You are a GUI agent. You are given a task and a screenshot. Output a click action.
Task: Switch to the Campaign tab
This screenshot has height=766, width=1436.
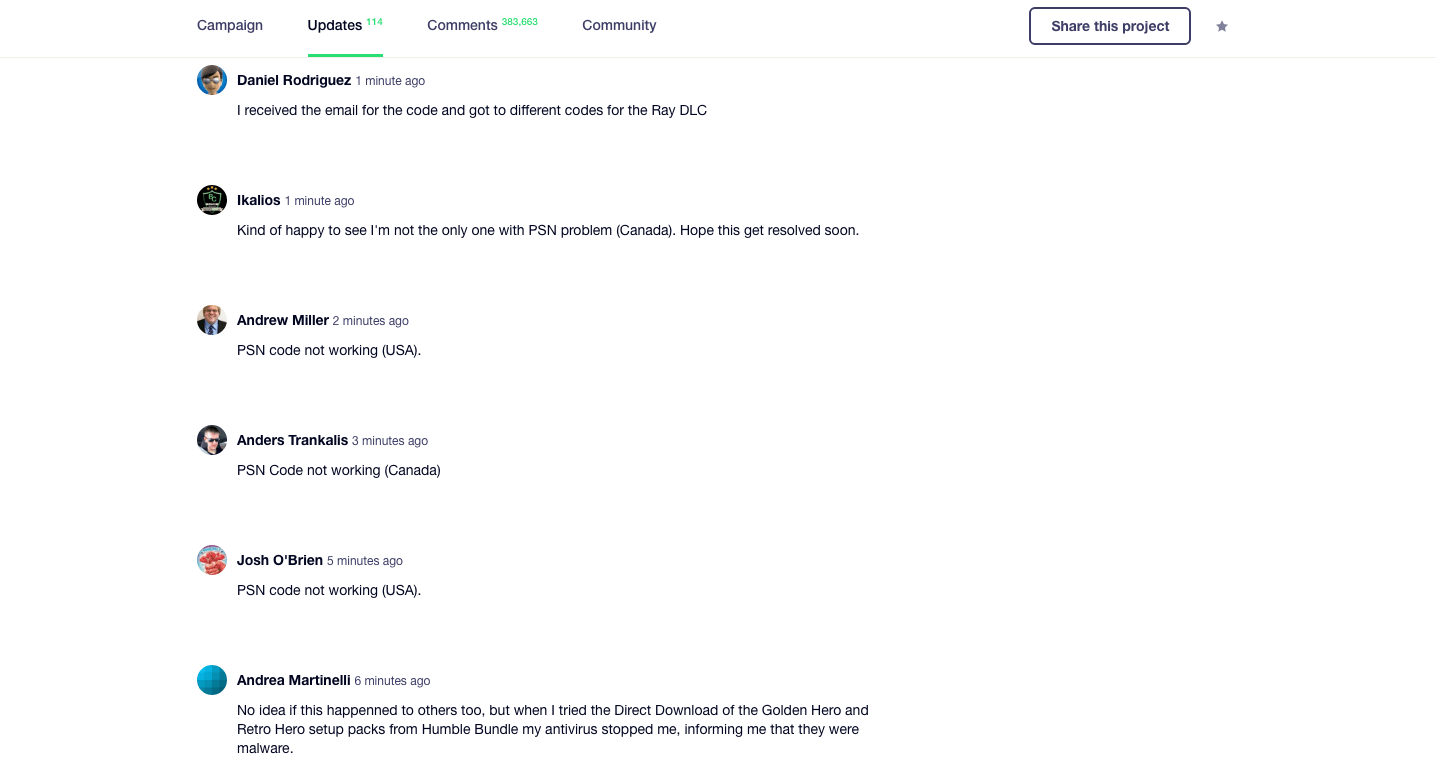229,25
